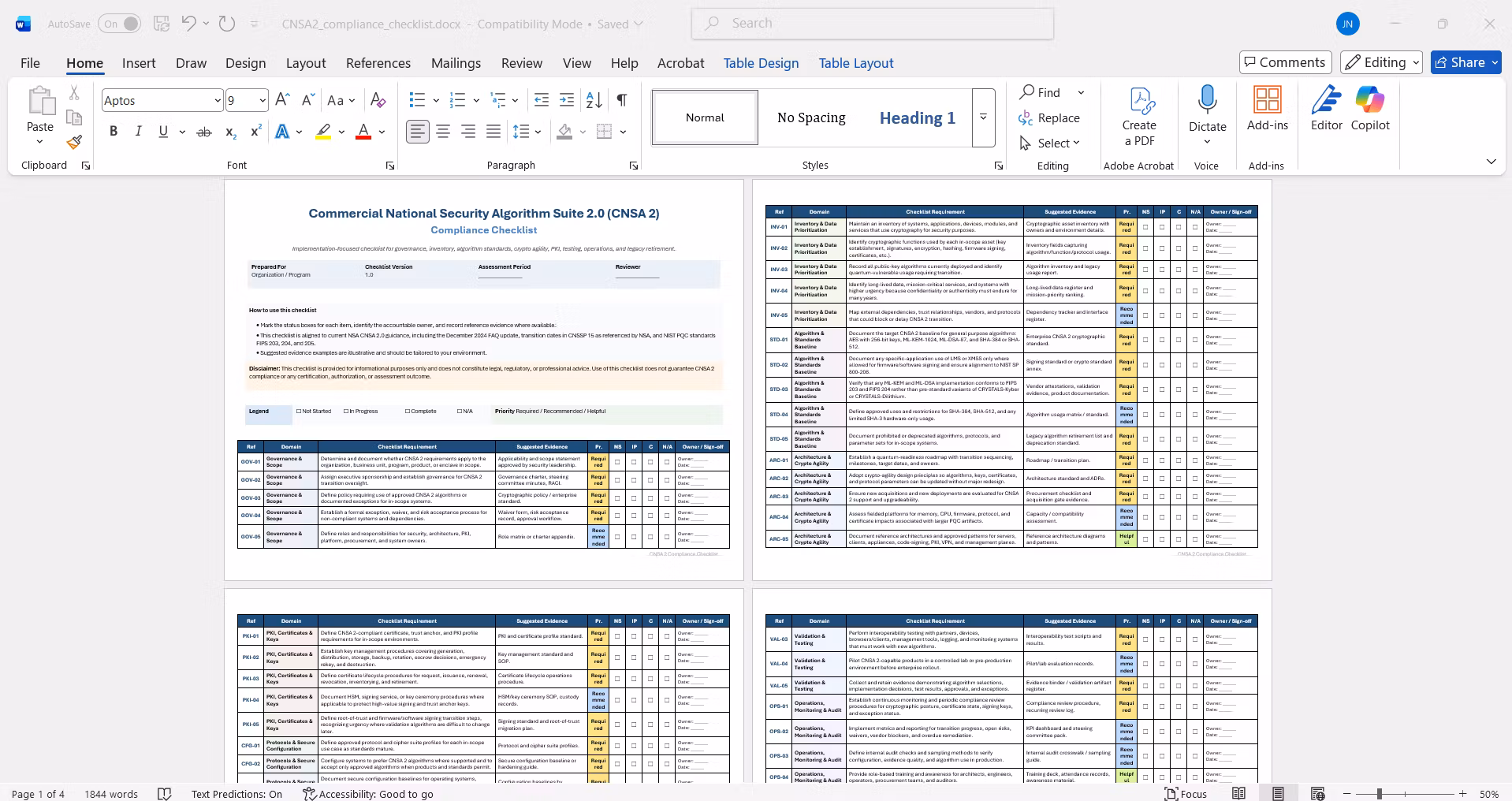This screenshot has height=801, width=1512.
Task: Click the zoom slider in status bar
Action: click(x=1405, y=794)
